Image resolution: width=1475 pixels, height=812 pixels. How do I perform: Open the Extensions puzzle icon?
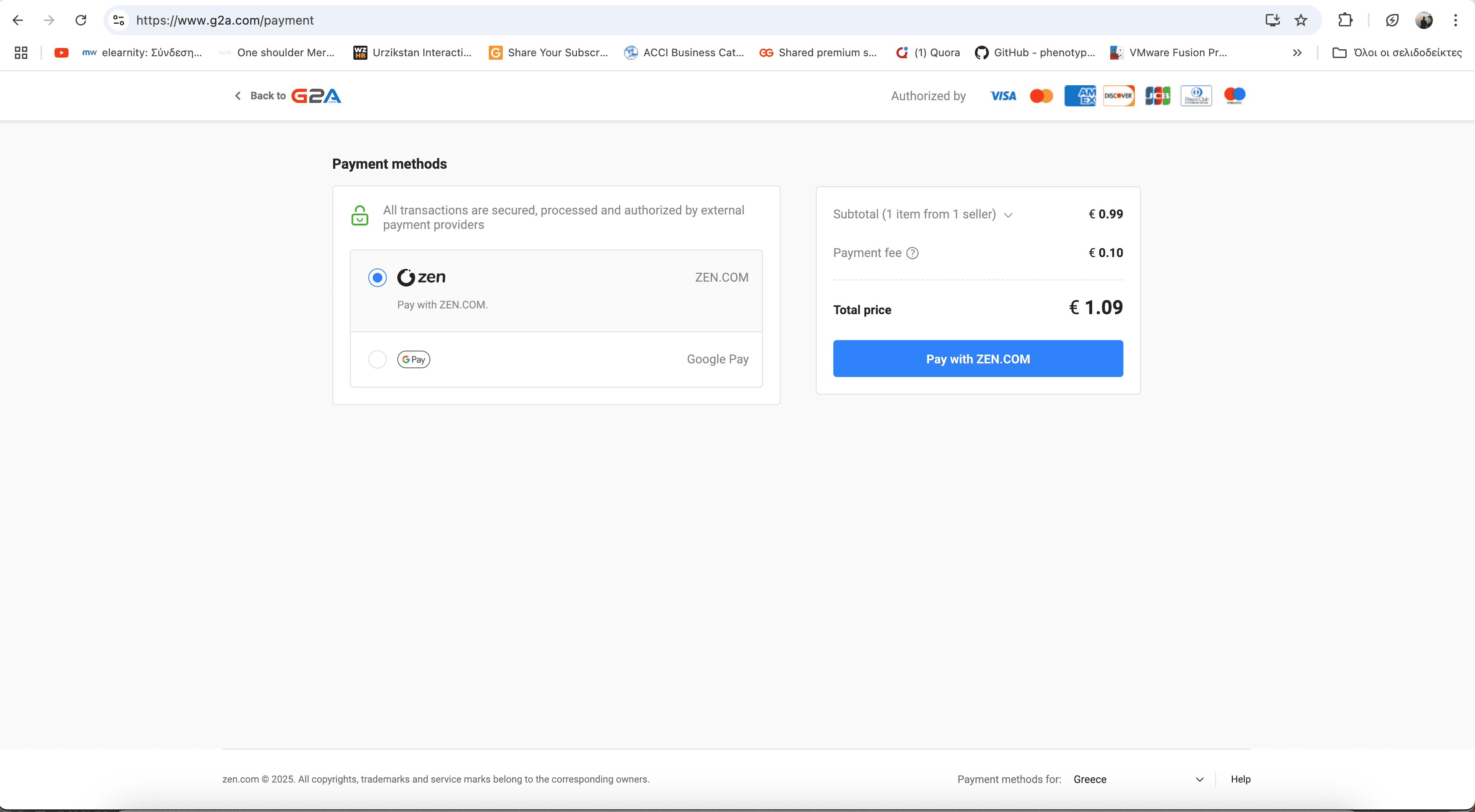point(1345,21)
